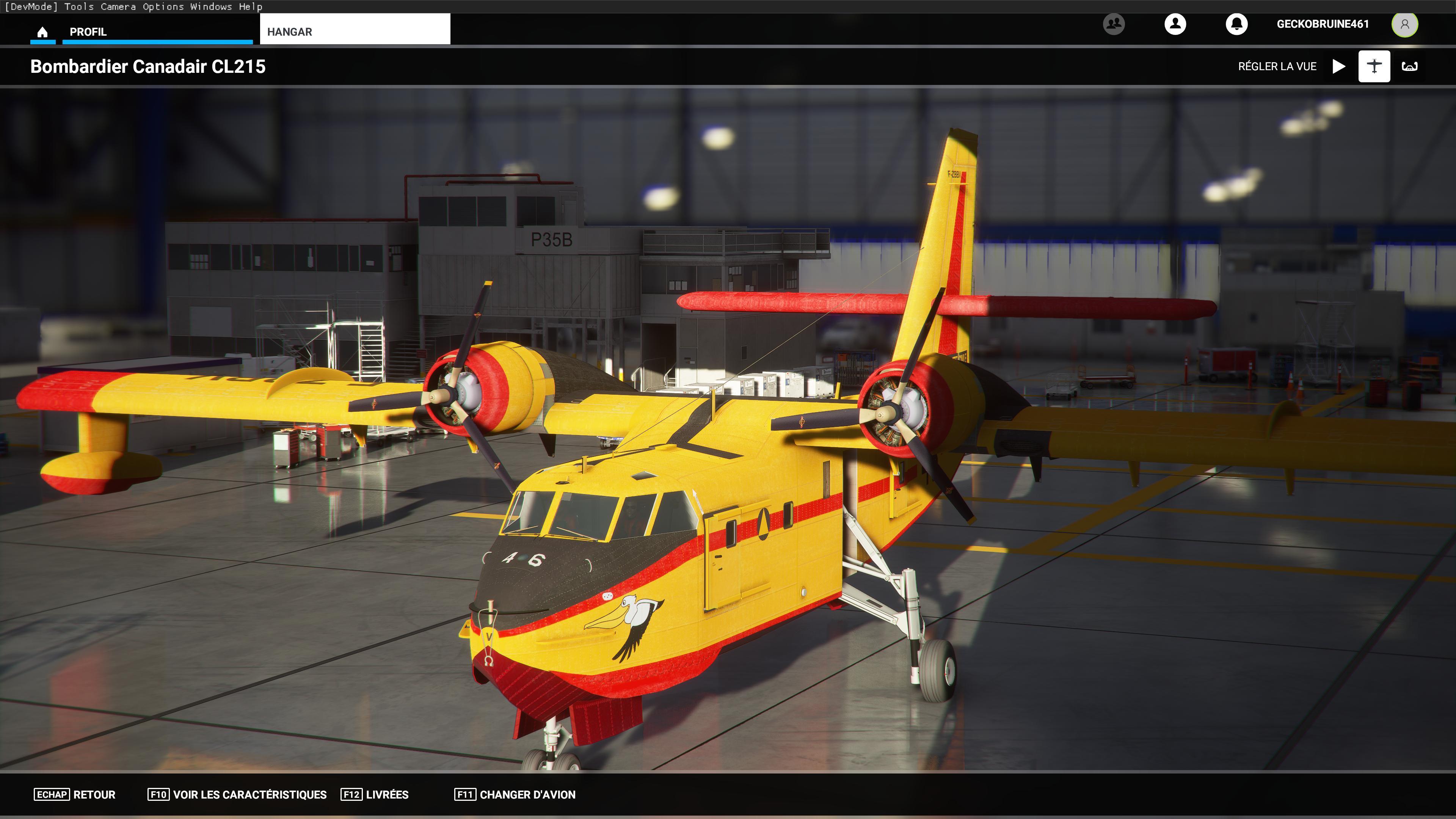The height and width of the screenshot is (819, 1456).
Task: Open the Tools menu
Action: [78, 6]
